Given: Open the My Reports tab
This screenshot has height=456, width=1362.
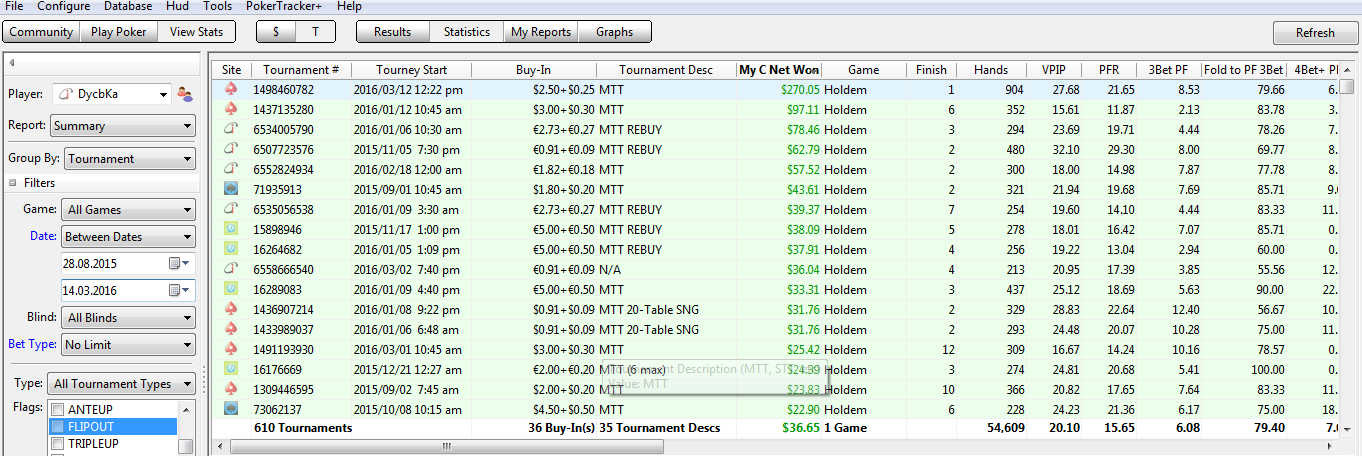Looking at the screenshot, I should tap(541, 32).
